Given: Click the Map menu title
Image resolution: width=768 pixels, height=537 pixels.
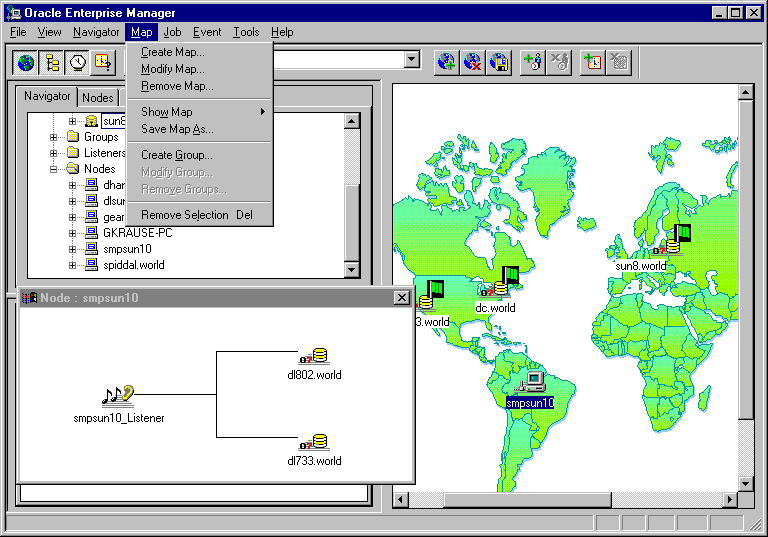Looking at the screenshot, I should coord(142,32).
